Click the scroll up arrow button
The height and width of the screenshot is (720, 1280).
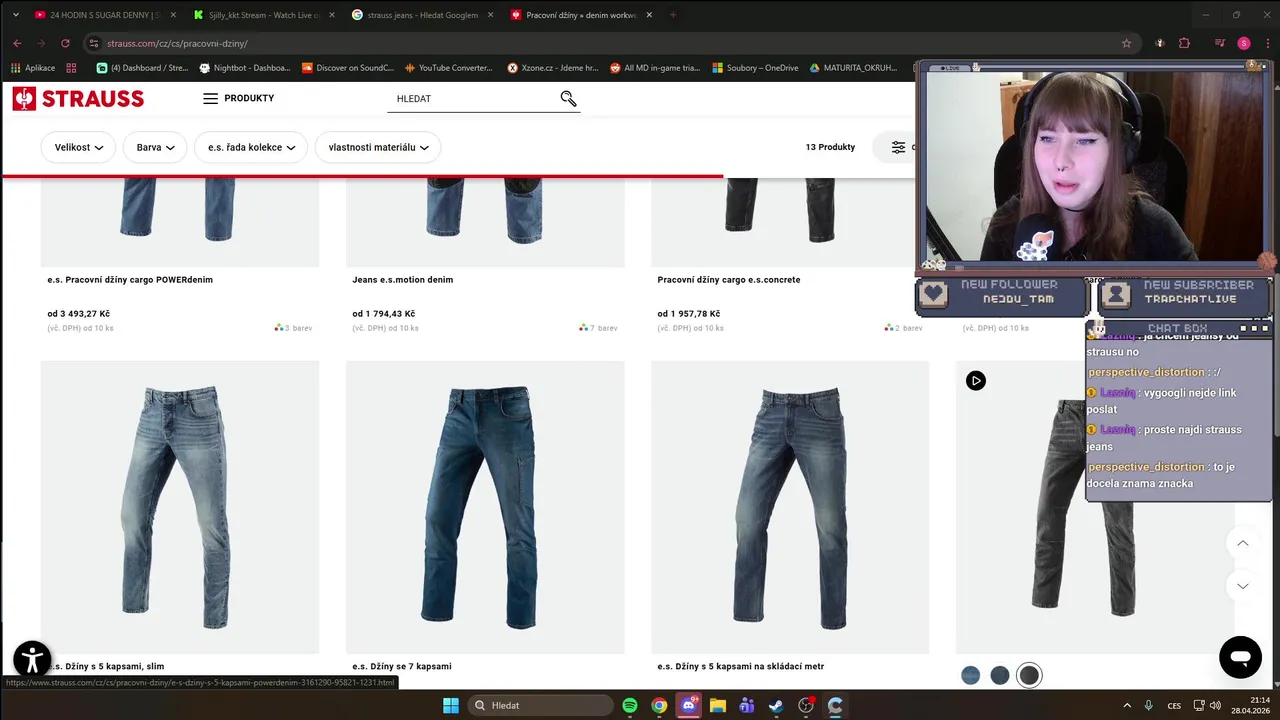pyautogui.click(x=1242, y=543)
